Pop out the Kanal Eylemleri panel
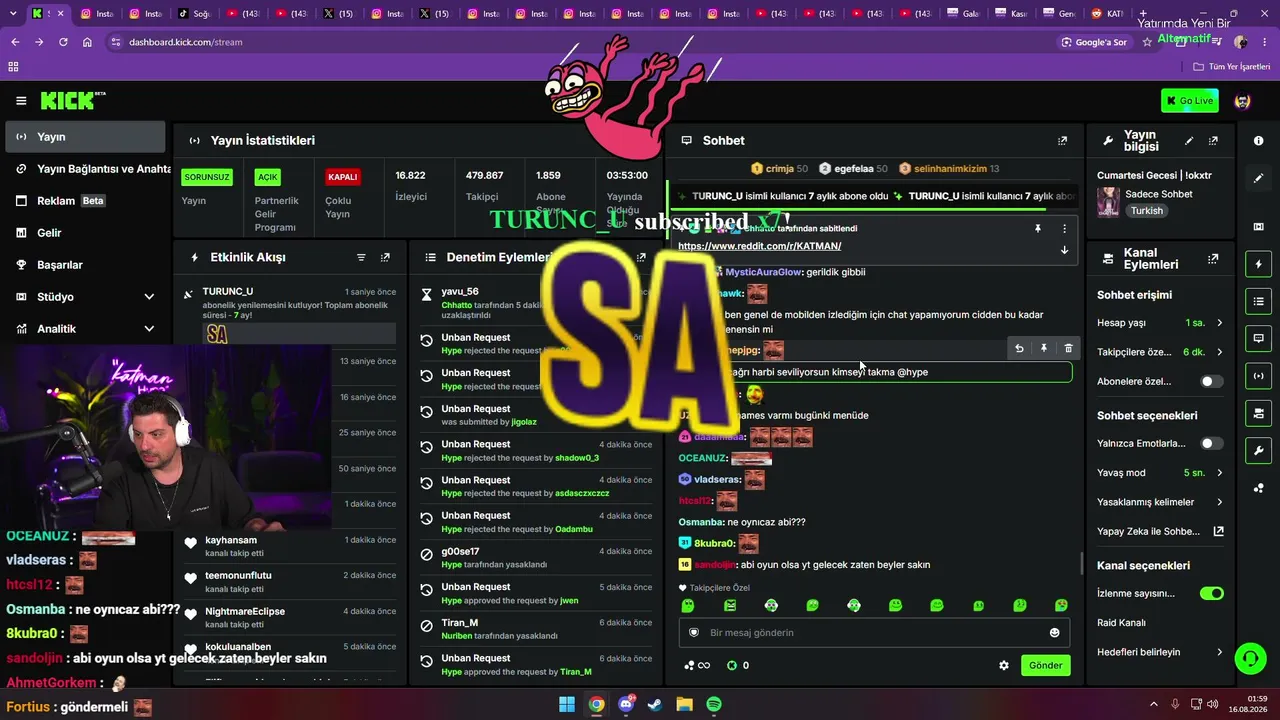This screenshot has width=1280, height=720. [1213, 258]
